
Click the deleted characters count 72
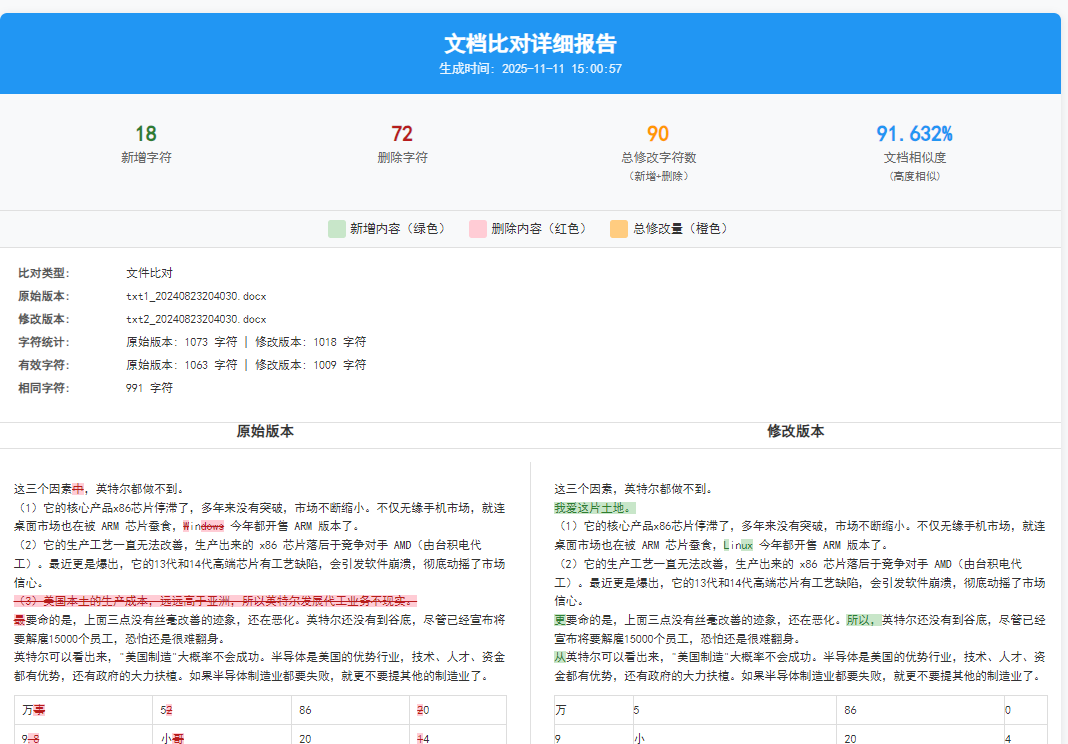[402, 134]
